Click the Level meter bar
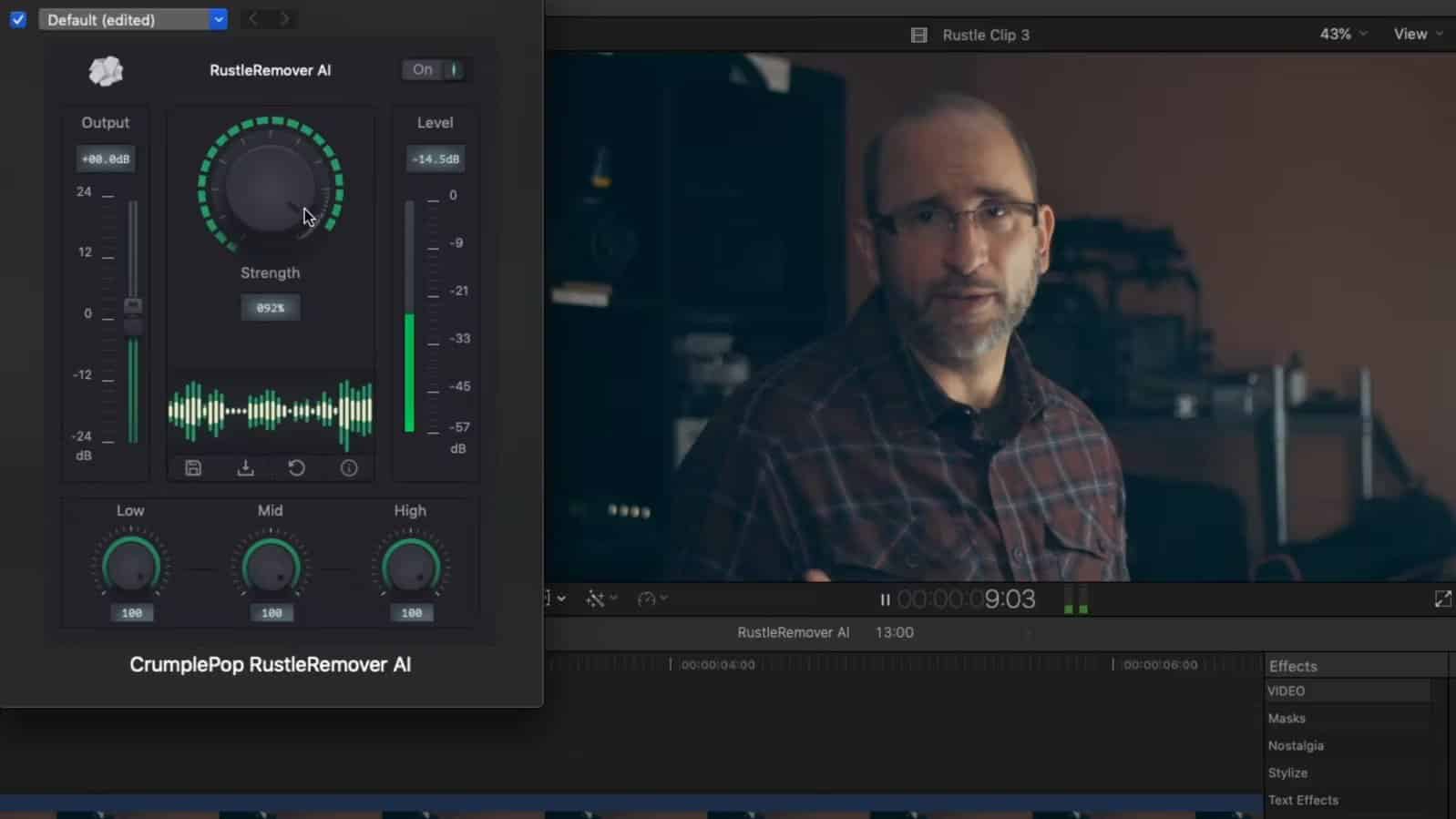The width and height of the screenshot is (1456, 819). (x=410, y=316)
